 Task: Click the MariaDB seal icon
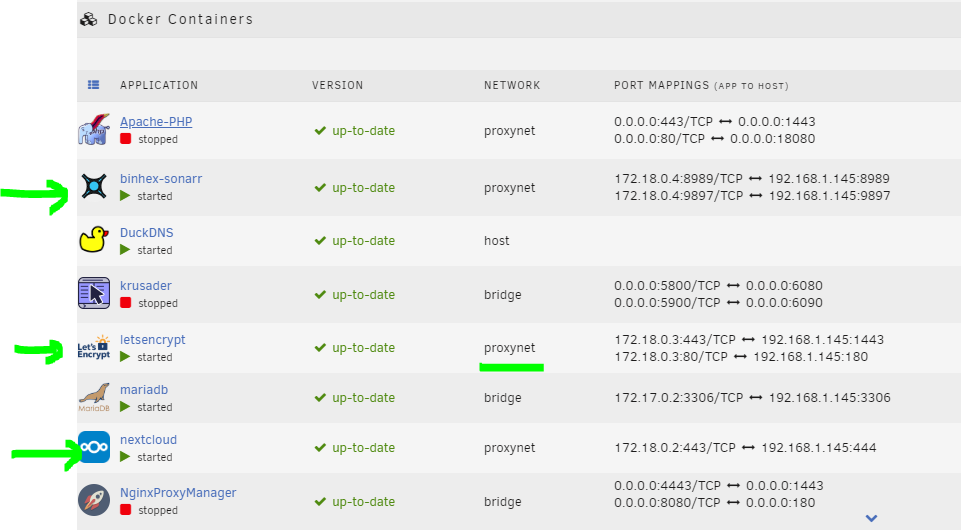click(x=94, y=398)
